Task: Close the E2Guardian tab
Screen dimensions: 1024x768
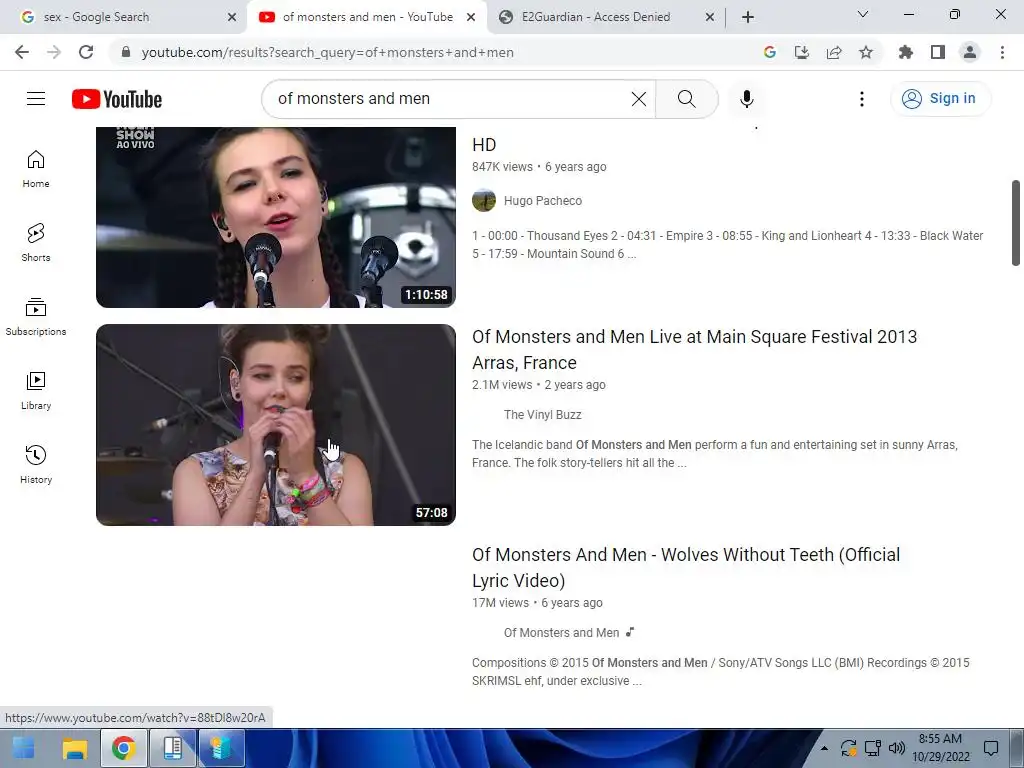Action: [x=710, y=17]
